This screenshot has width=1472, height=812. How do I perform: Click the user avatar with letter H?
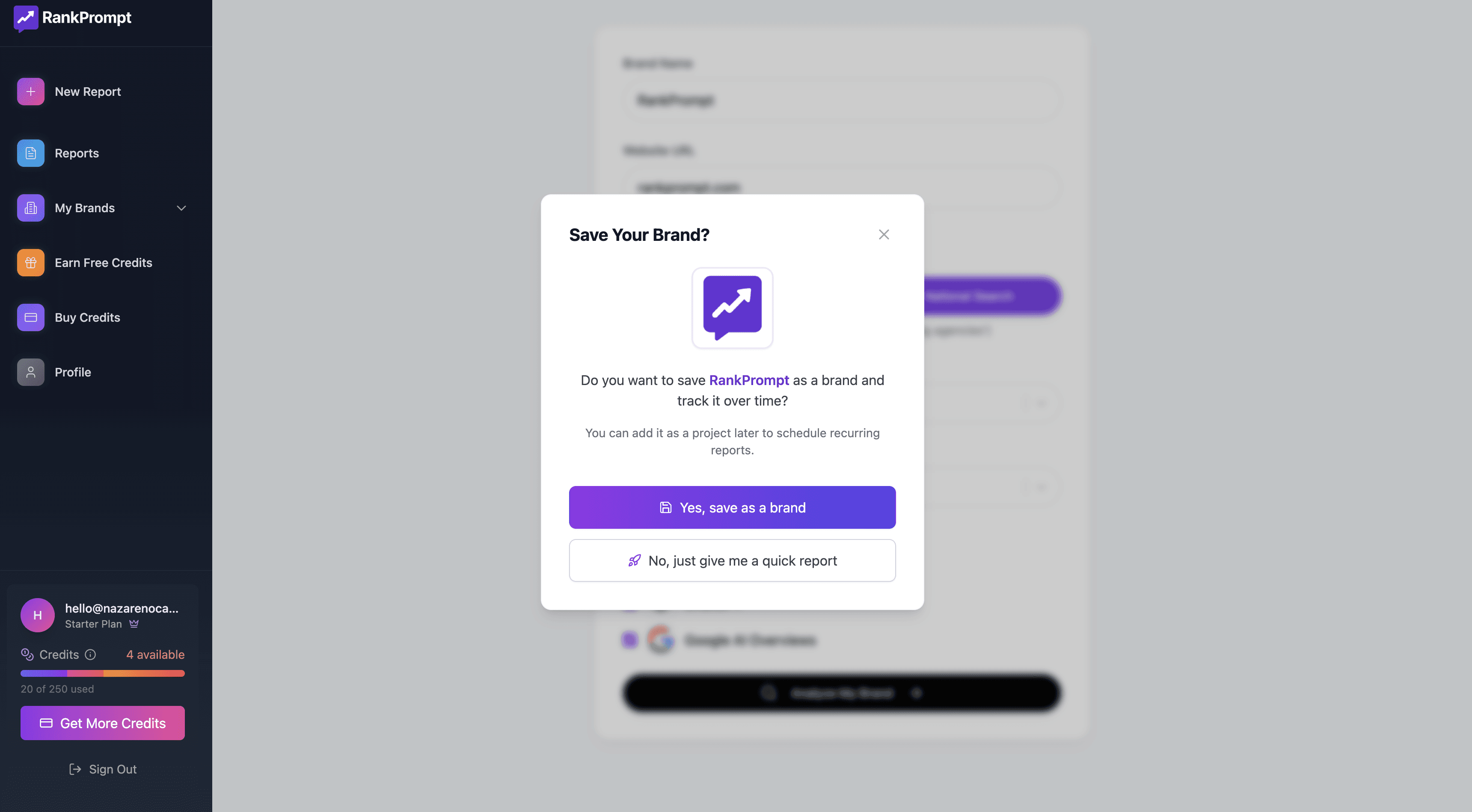click(x=38, y=616)
